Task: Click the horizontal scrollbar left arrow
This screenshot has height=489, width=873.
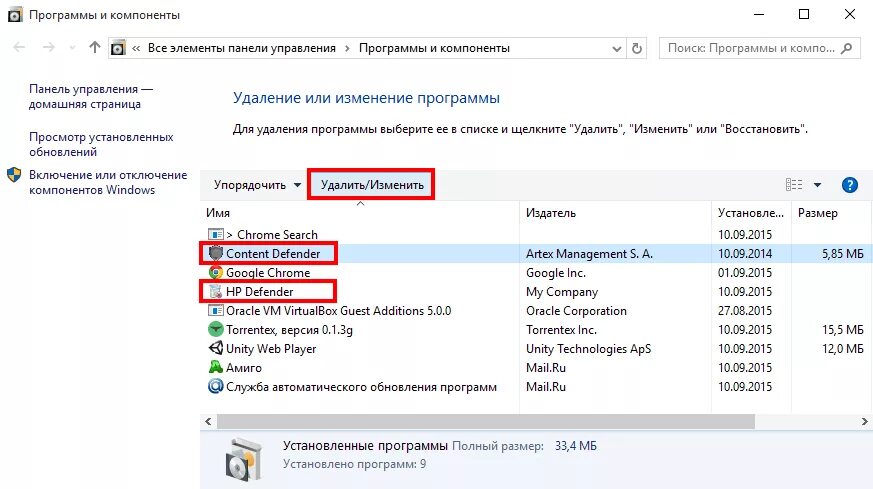Action: pyautogui.click(x=208, y=422)
